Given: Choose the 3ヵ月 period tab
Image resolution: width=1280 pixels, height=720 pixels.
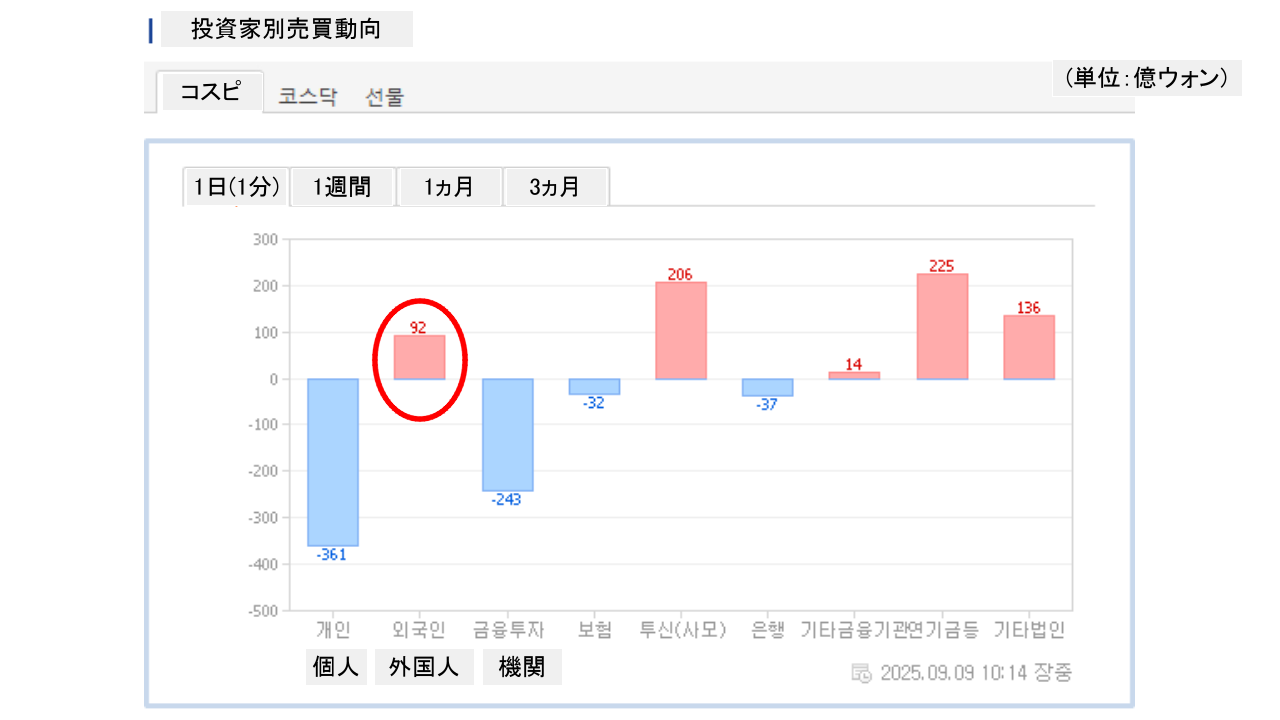Looking at the screenshot, I should [555, 187].
